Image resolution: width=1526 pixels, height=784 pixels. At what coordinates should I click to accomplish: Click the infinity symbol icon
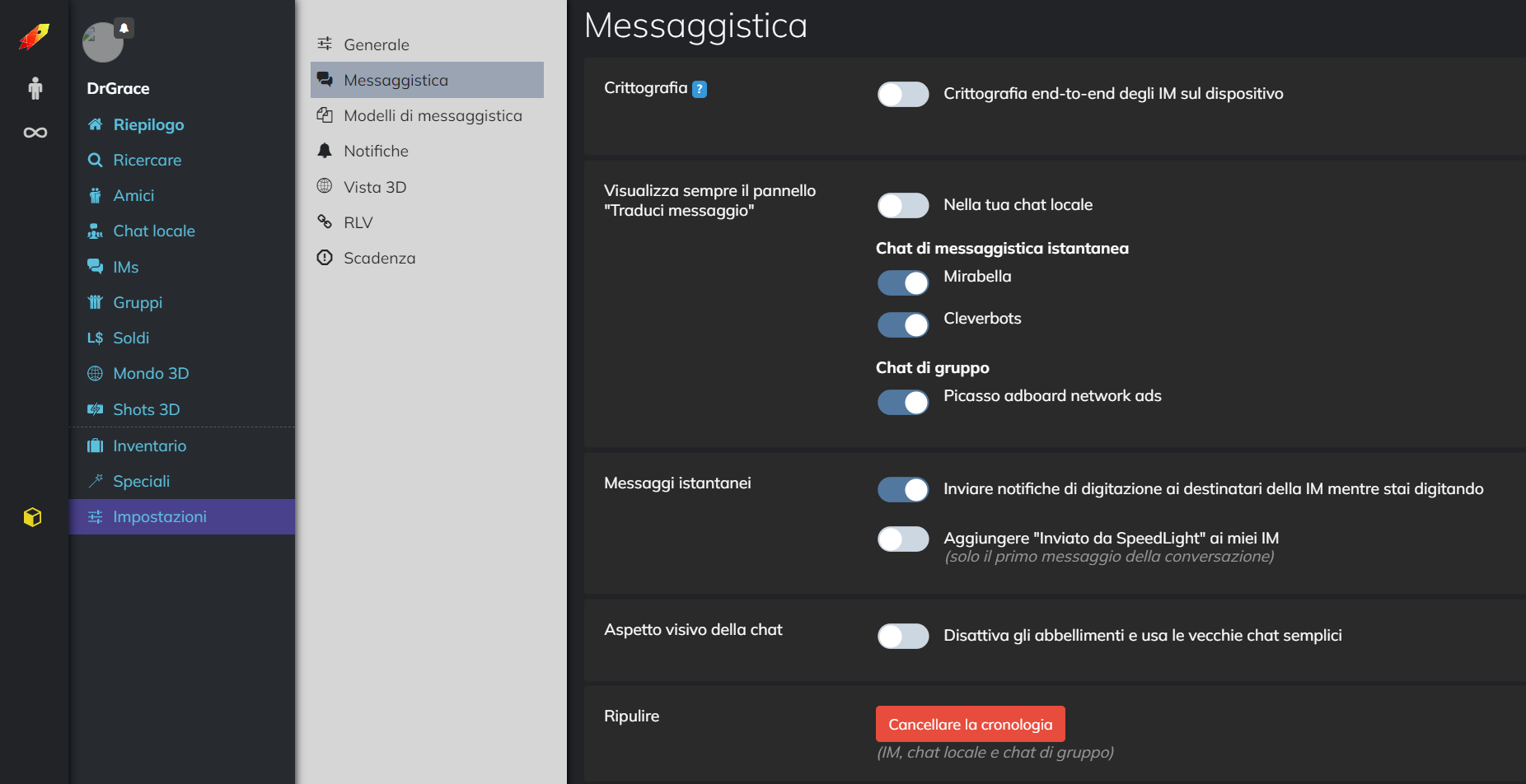click(x=35, y=133)
